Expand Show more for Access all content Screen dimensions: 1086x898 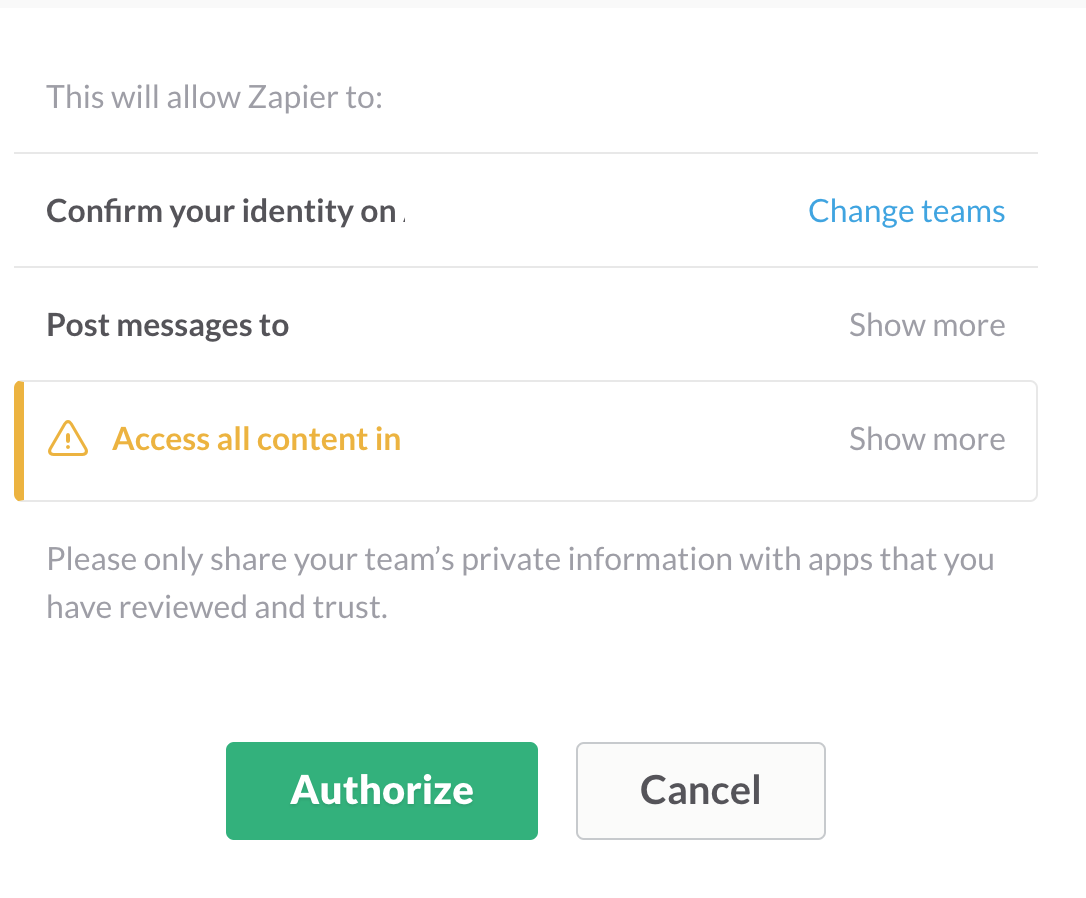click(x=927, y=438)
